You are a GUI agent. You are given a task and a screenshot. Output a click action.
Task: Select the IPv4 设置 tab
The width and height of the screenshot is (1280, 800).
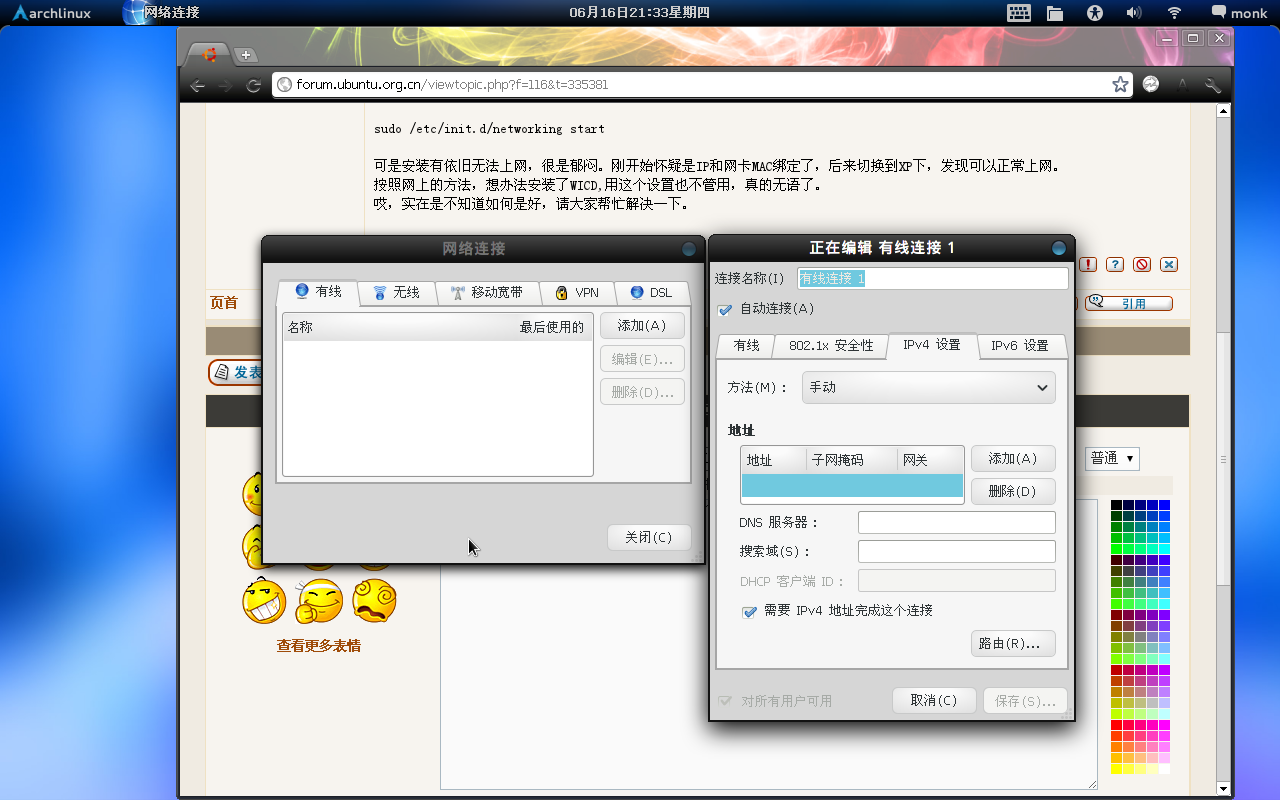(932, 344)
